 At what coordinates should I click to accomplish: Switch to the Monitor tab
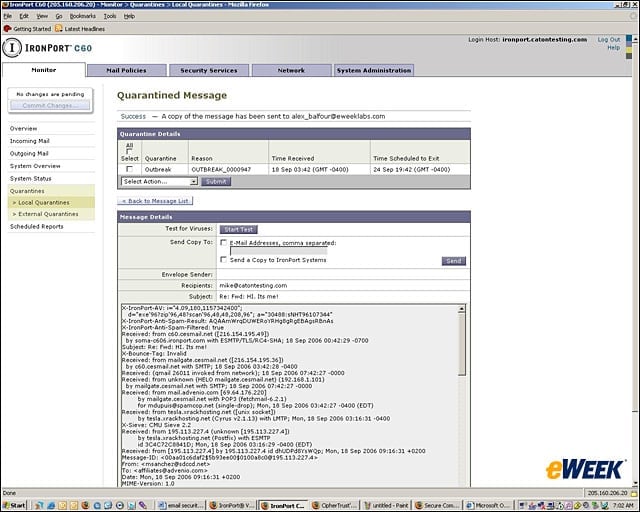coord(44,70)
